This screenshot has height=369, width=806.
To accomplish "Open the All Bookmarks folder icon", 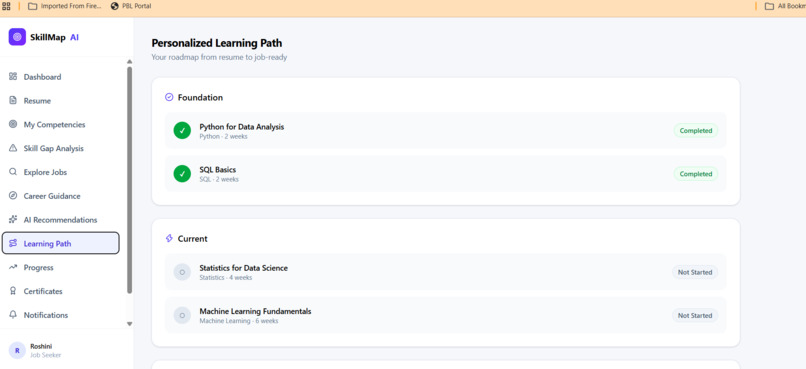I will (x=770, y=6).
